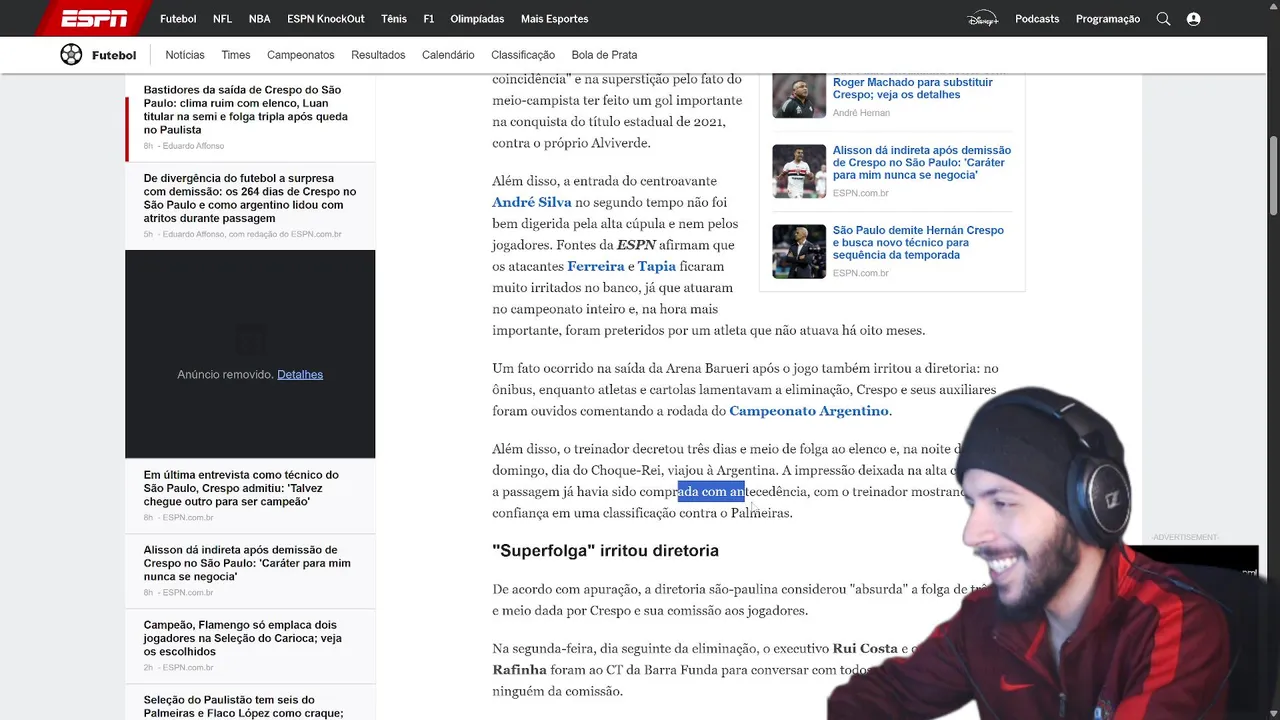Click Ferreira player link
This screenshot has width=1280, height=720.
coord(595,266)
